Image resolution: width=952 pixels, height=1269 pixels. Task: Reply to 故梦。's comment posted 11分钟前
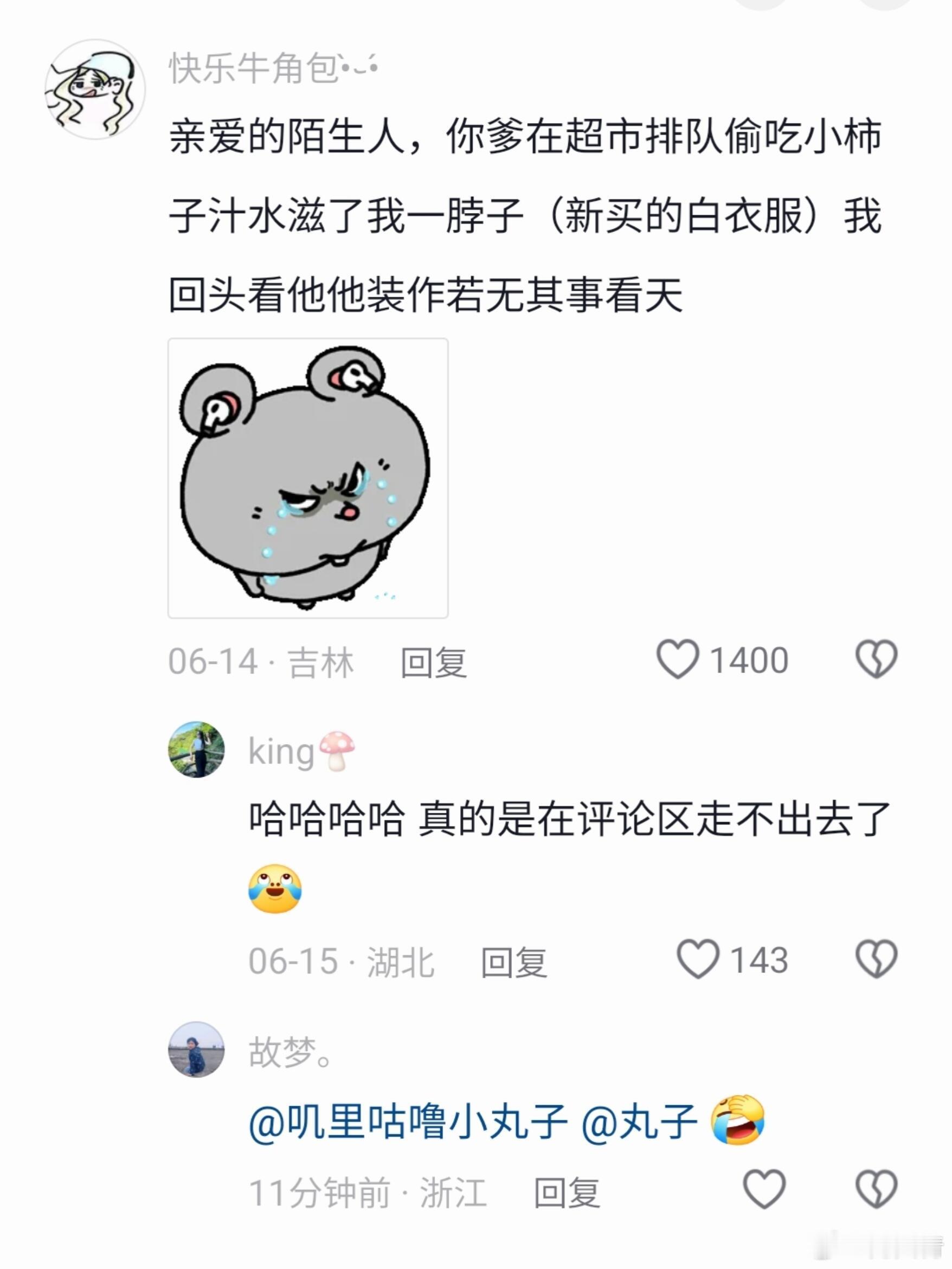coord(567,1192)
